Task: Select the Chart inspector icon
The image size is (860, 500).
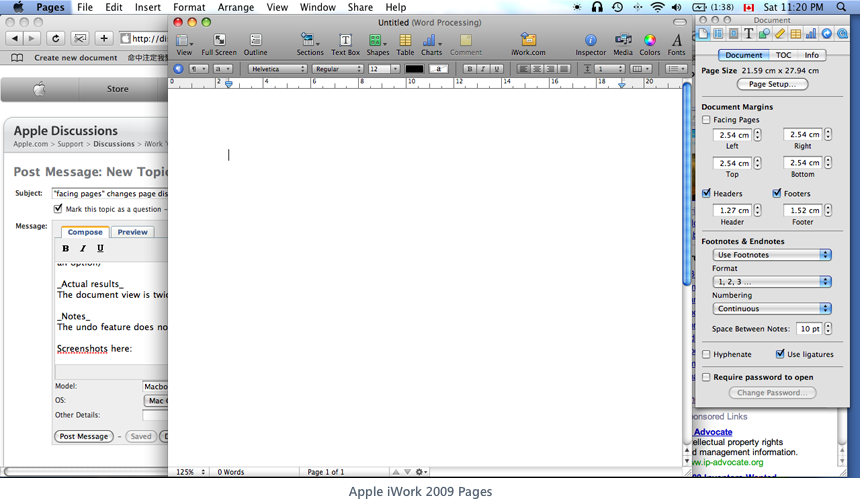Action: 811,34
